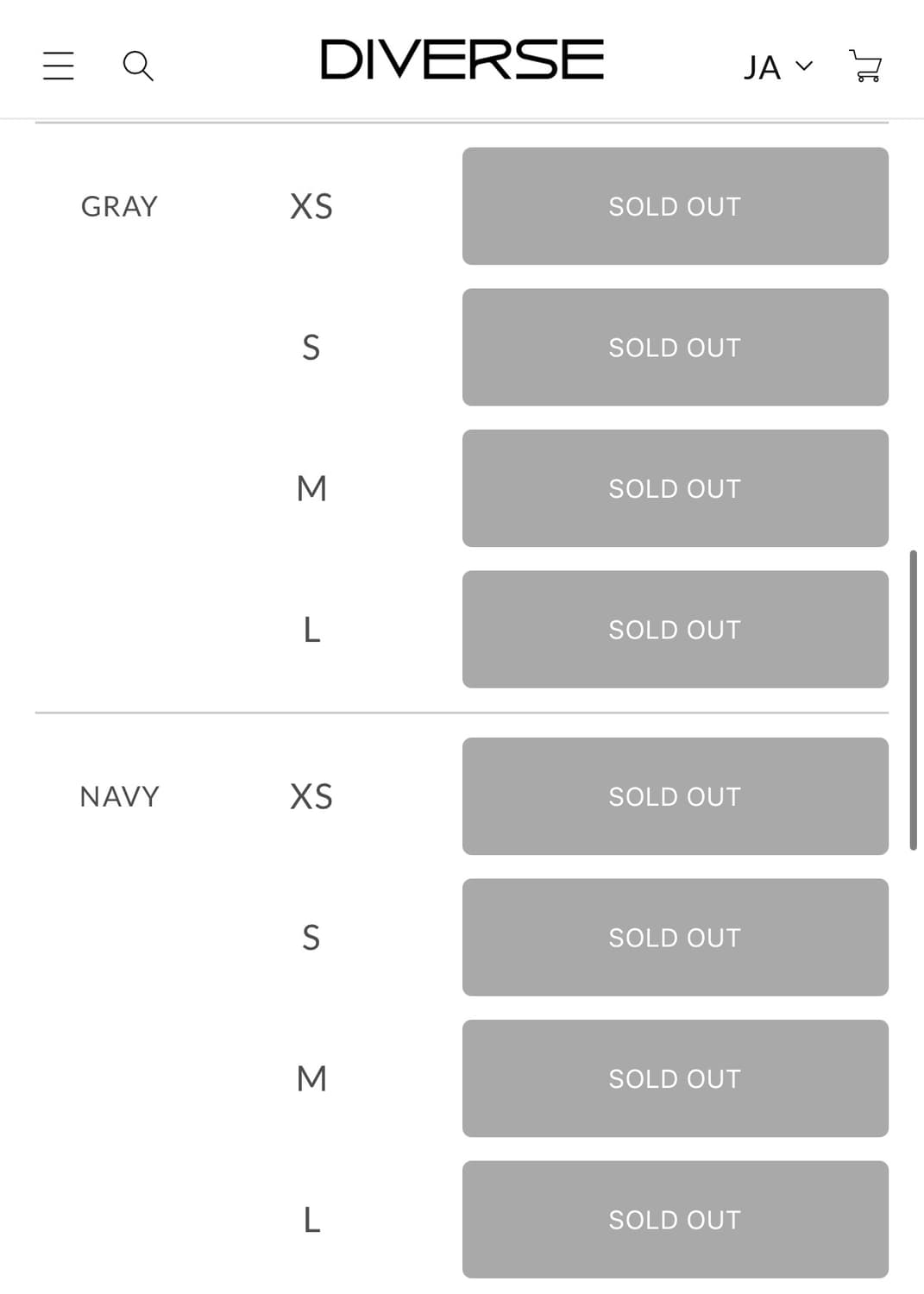Viewport: 924px width, 1294px height.
Task: Click SOLD OUT for Gray XS
Action: (675, 206)
